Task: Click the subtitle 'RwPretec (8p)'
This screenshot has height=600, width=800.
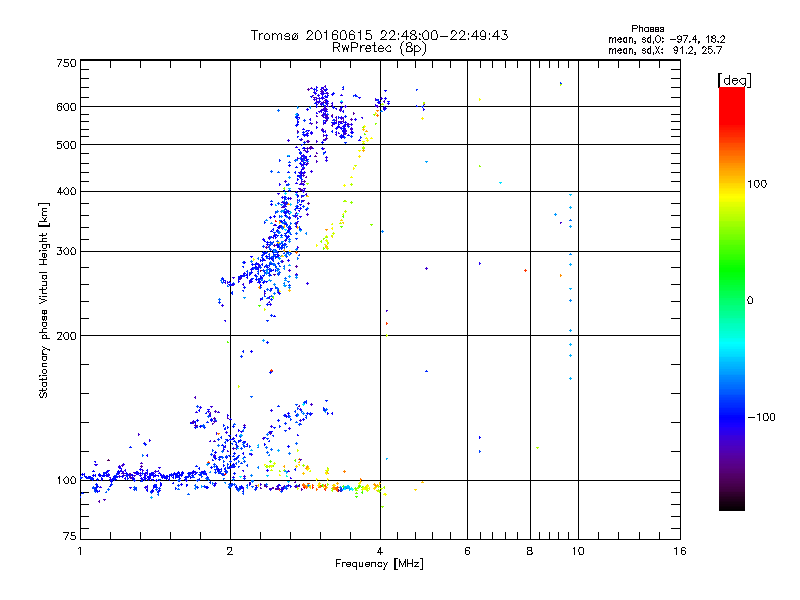Action: [x=379, y=48]
